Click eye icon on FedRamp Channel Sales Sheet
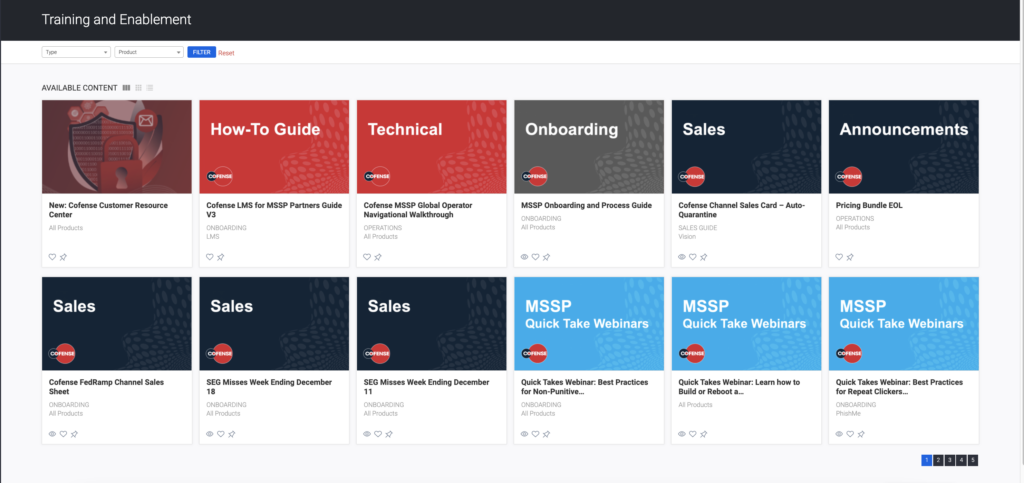1024x483 pixels. [x=52, y=434]
